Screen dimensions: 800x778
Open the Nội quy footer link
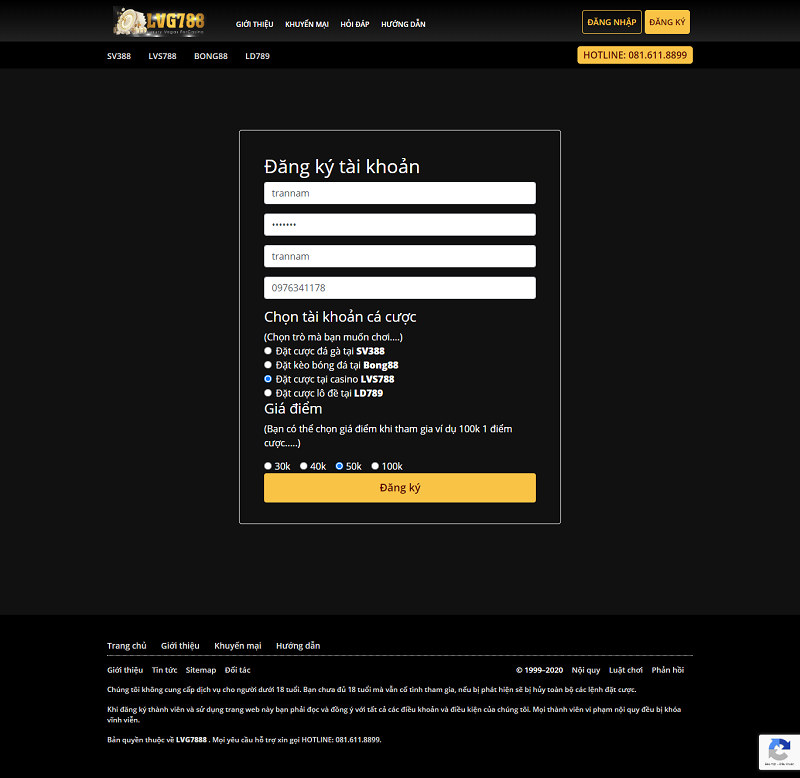click(586, 670)
